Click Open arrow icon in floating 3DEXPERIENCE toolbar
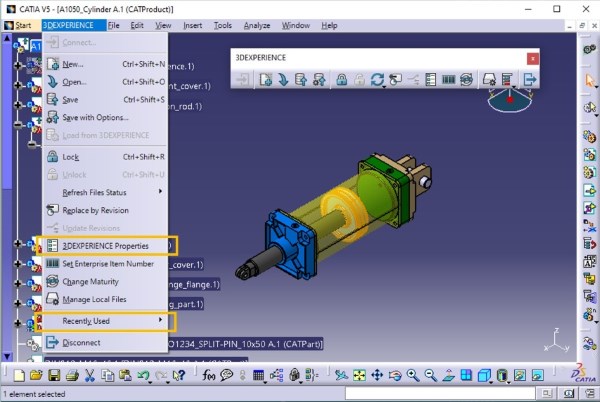Image resolution: width=600 pixels, height=402 pixels. tap(283, 80)
